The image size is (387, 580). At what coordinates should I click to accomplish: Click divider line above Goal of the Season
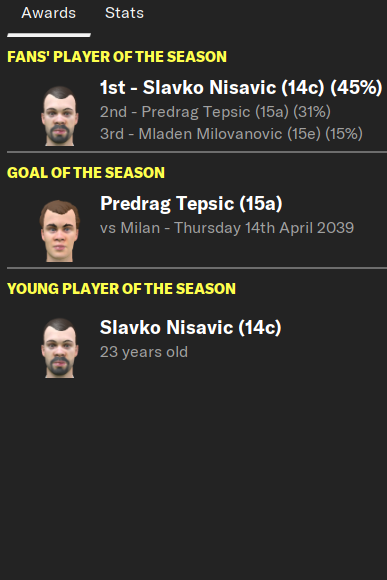pos(197,152)
